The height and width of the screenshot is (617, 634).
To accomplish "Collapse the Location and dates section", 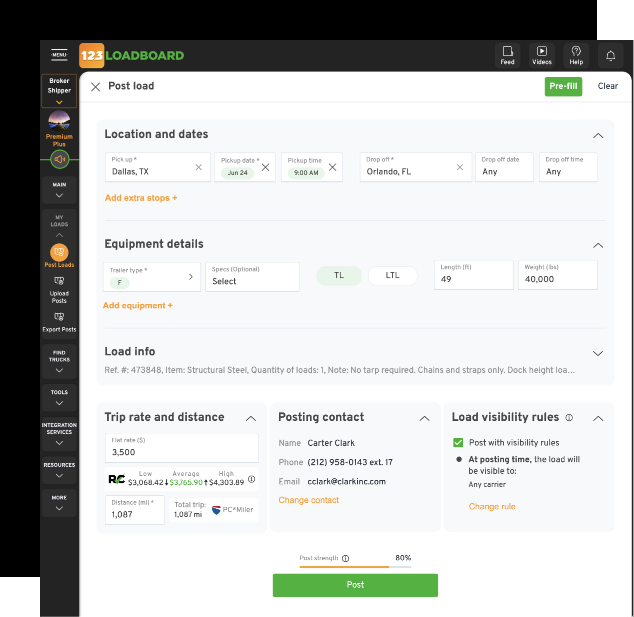I will (x=598, y=135).
